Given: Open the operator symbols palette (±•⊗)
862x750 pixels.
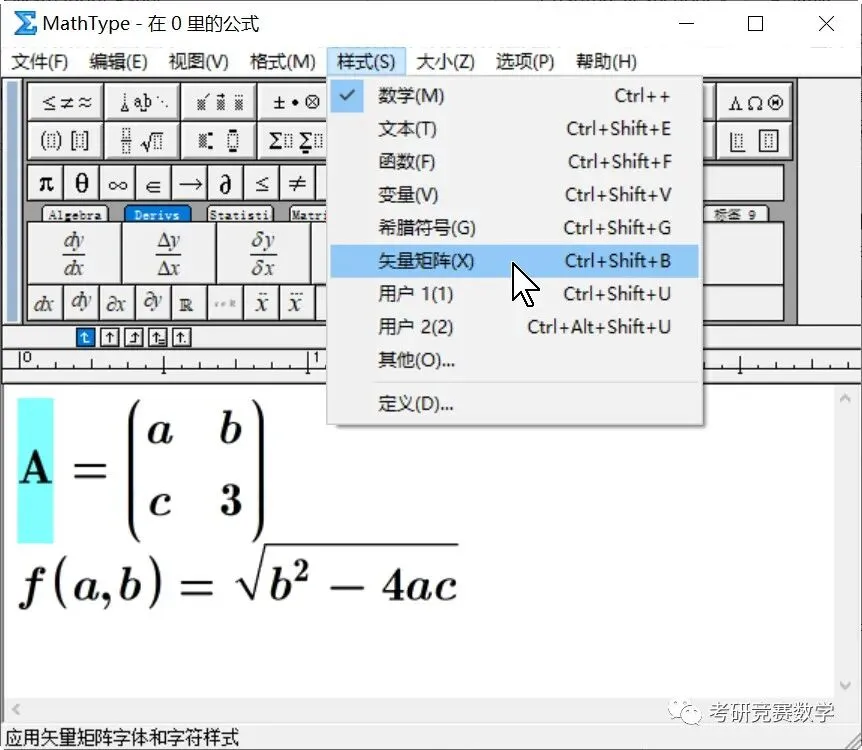Looking at the screenshot, I should (293, 102).
